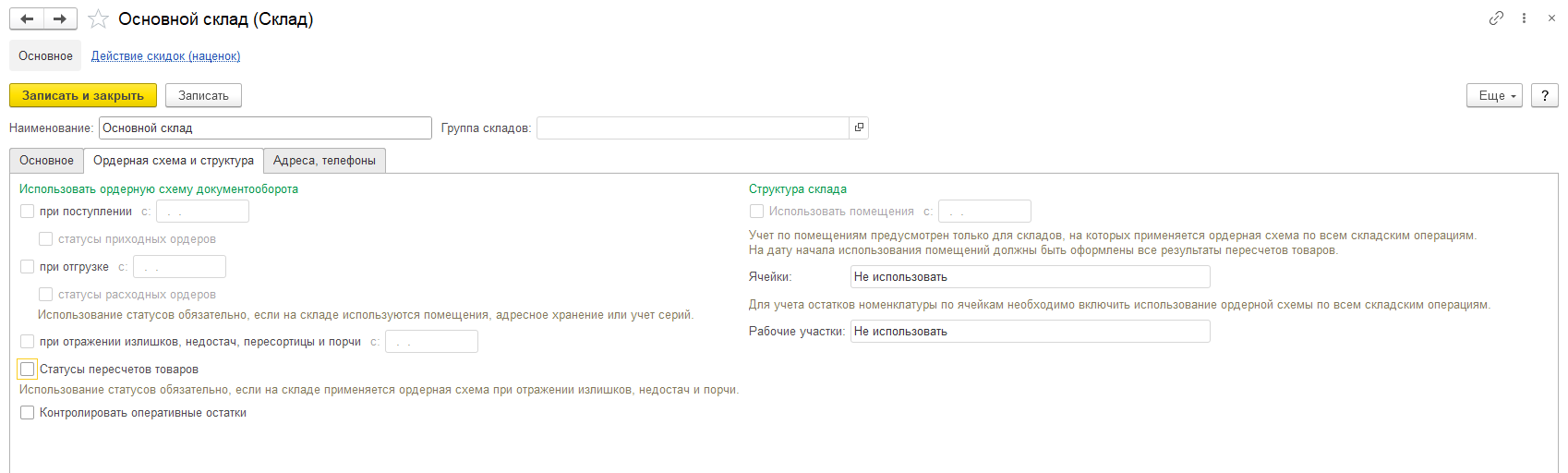1568x473 pixels.
Task: Switch to Адреса, телефоны tab
Action: 324,161
